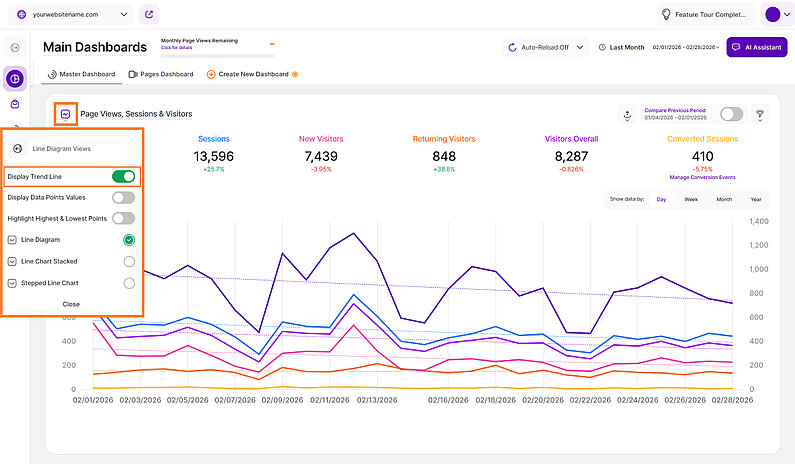Select the Line Chart Stacked radio button

pos(129,261)
